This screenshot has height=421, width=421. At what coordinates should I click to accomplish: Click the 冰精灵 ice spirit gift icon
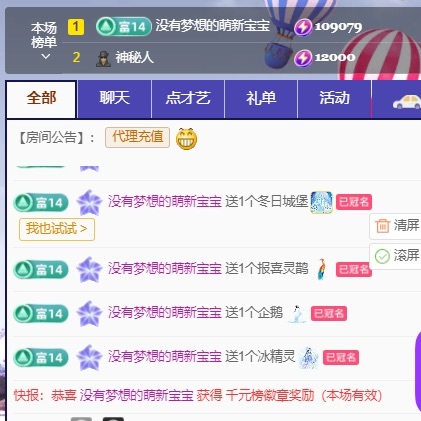coord(309,358)
